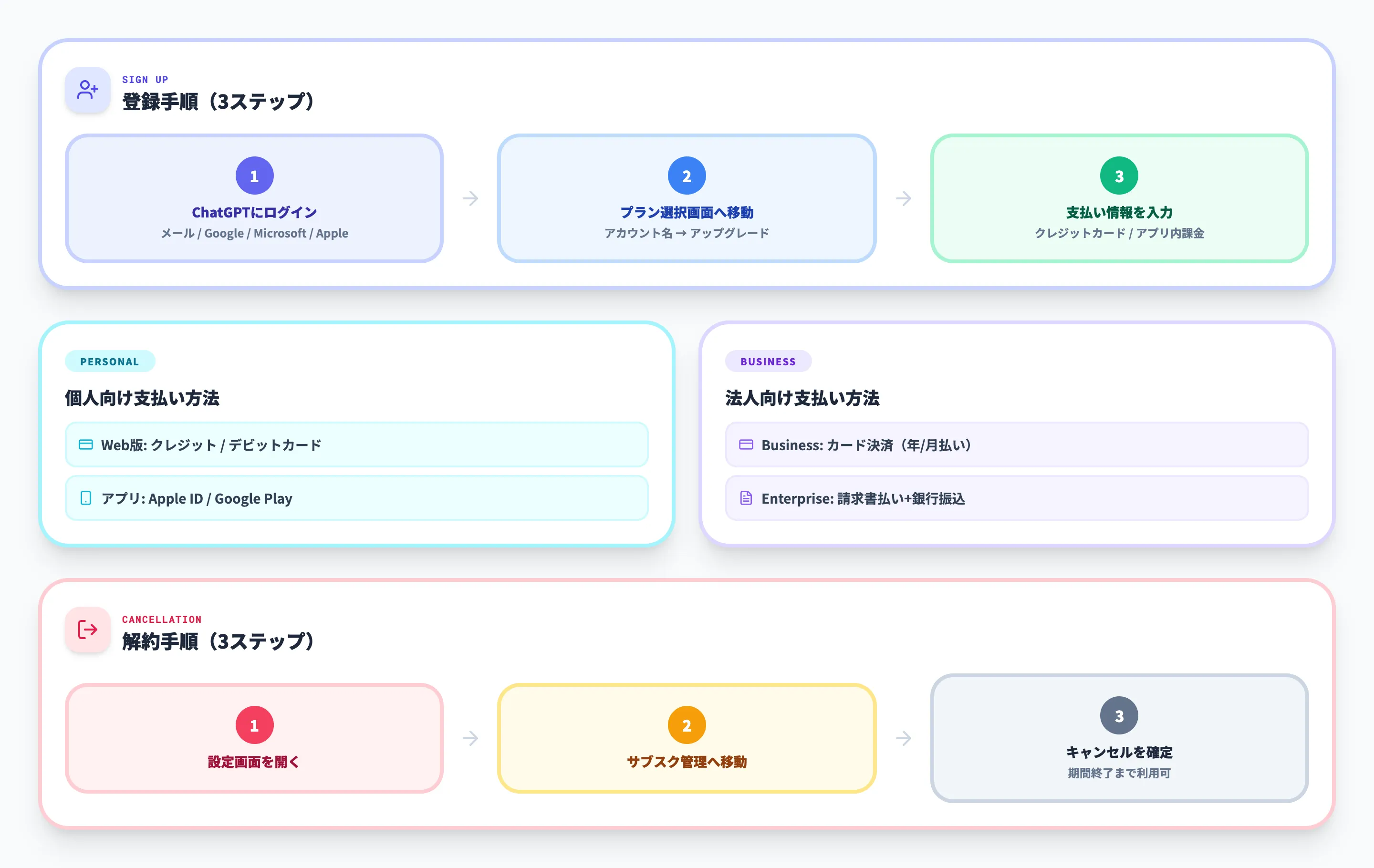Select the BUSINESS badge toggle
Screen dimensions: 1374x868
tap(768, 361)
